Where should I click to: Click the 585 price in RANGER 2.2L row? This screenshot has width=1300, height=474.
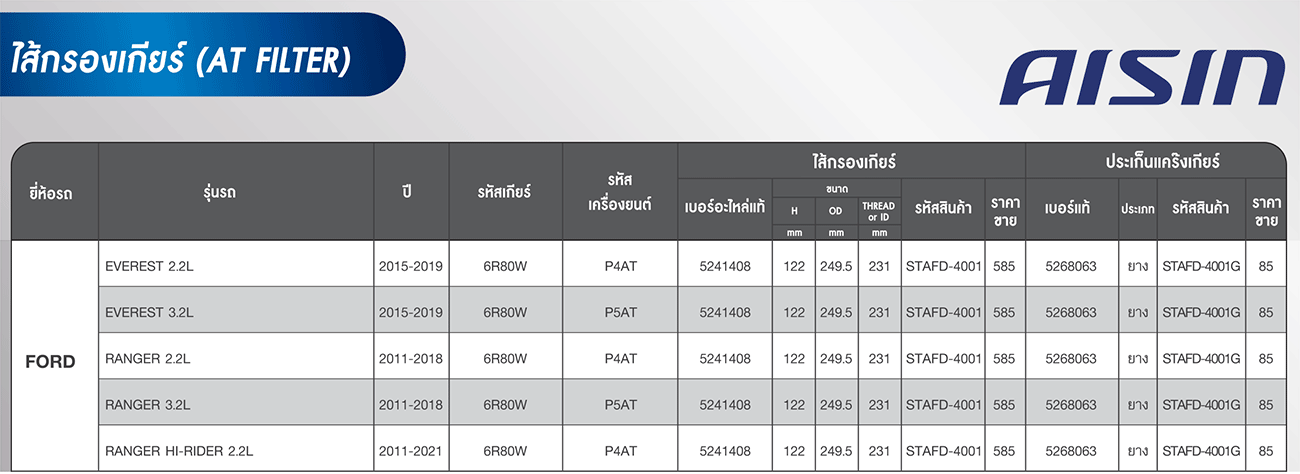point(1004,359)
